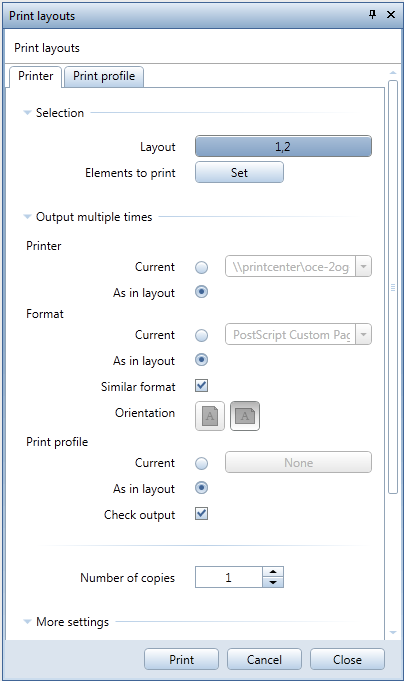
Task: Collapse the Selection section
Action: click(x=27, y=112)
